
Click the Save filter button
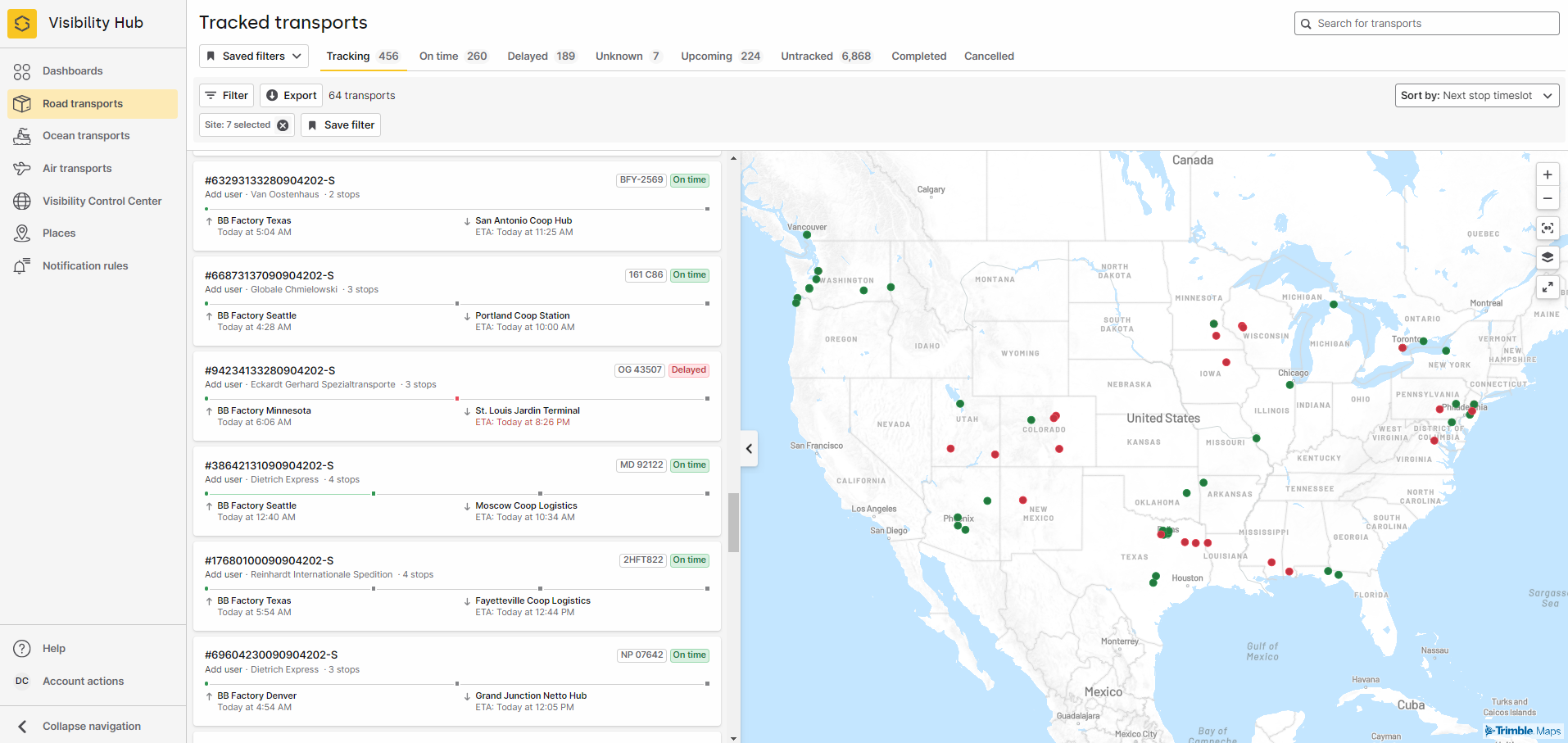(341, 125)
